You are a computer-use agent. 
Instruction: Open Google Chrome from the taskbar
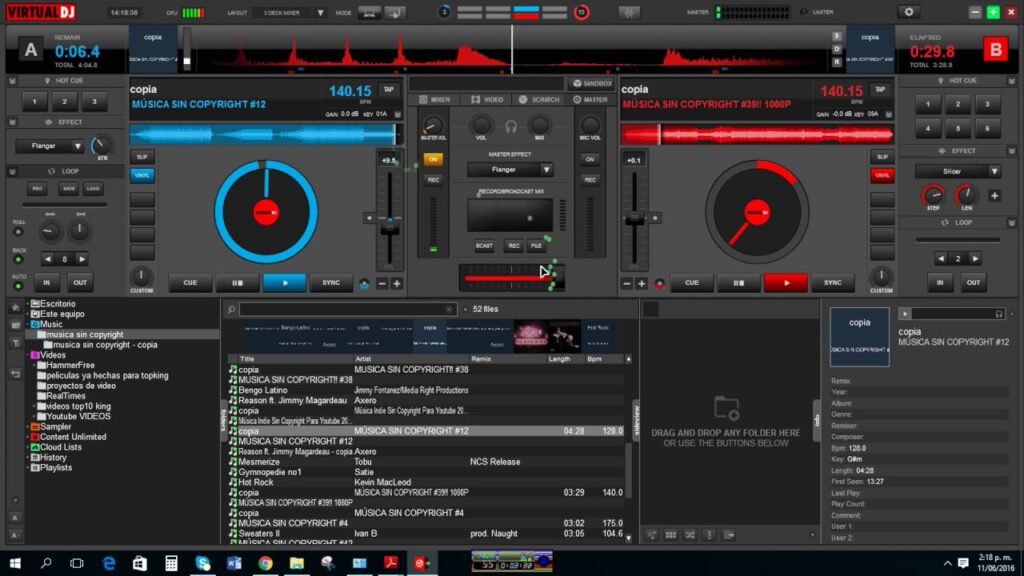(265, 563)
